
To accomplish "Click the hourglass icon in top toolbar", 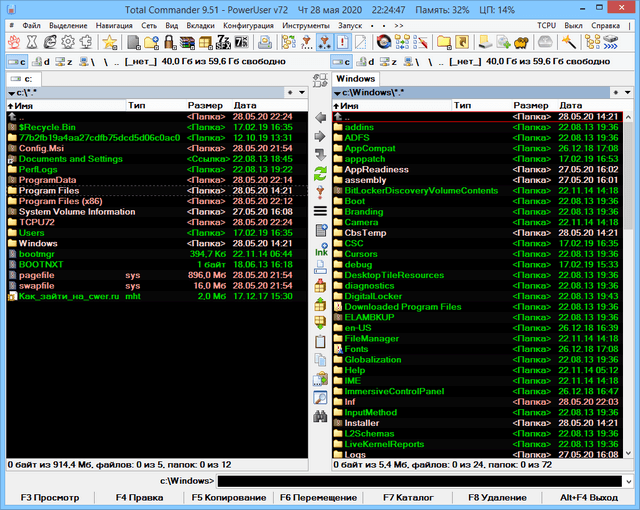I will tap(32, 42).
